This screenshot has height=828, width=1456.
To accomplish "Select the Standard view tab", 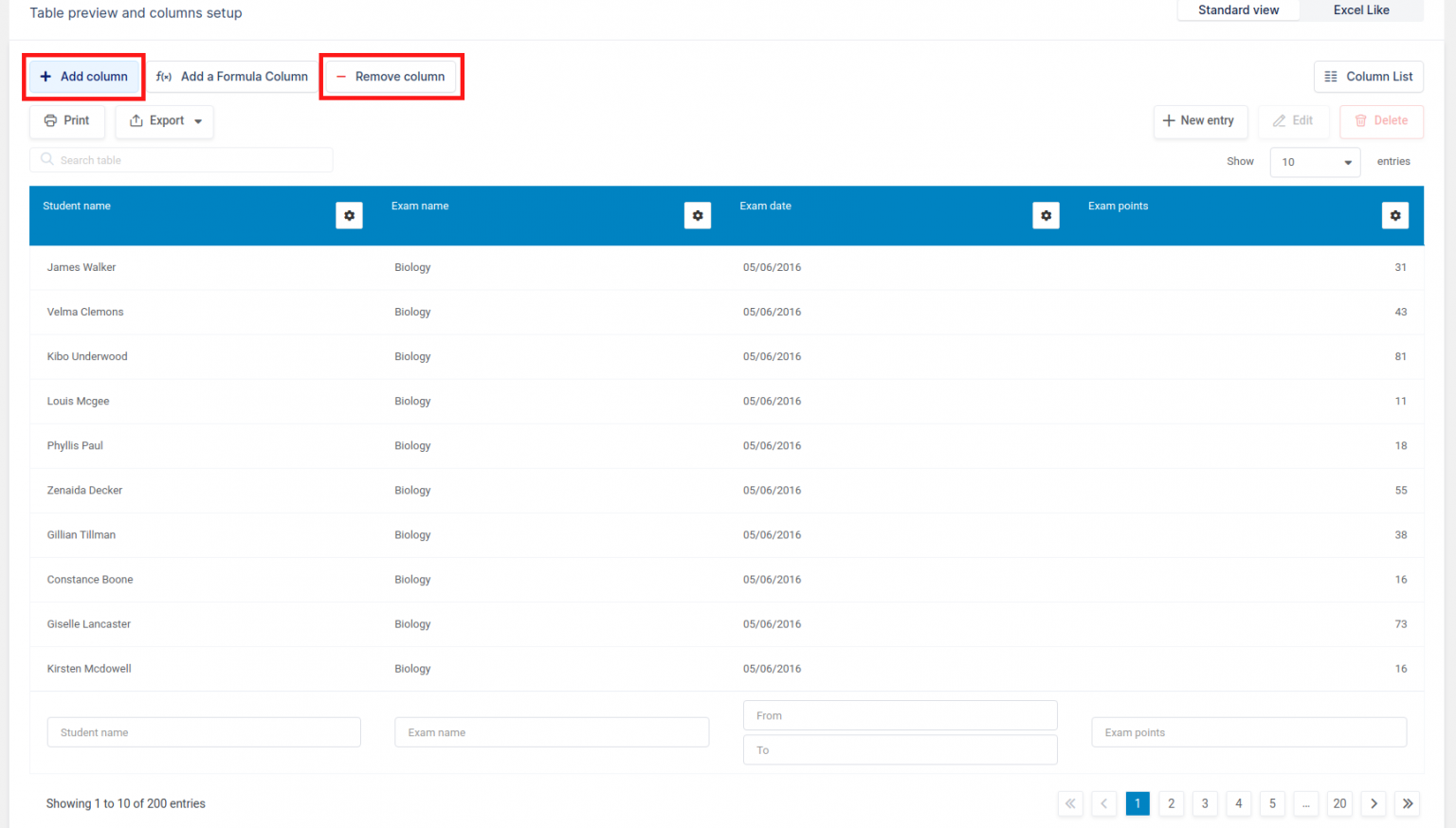I will click(1238, 9).
